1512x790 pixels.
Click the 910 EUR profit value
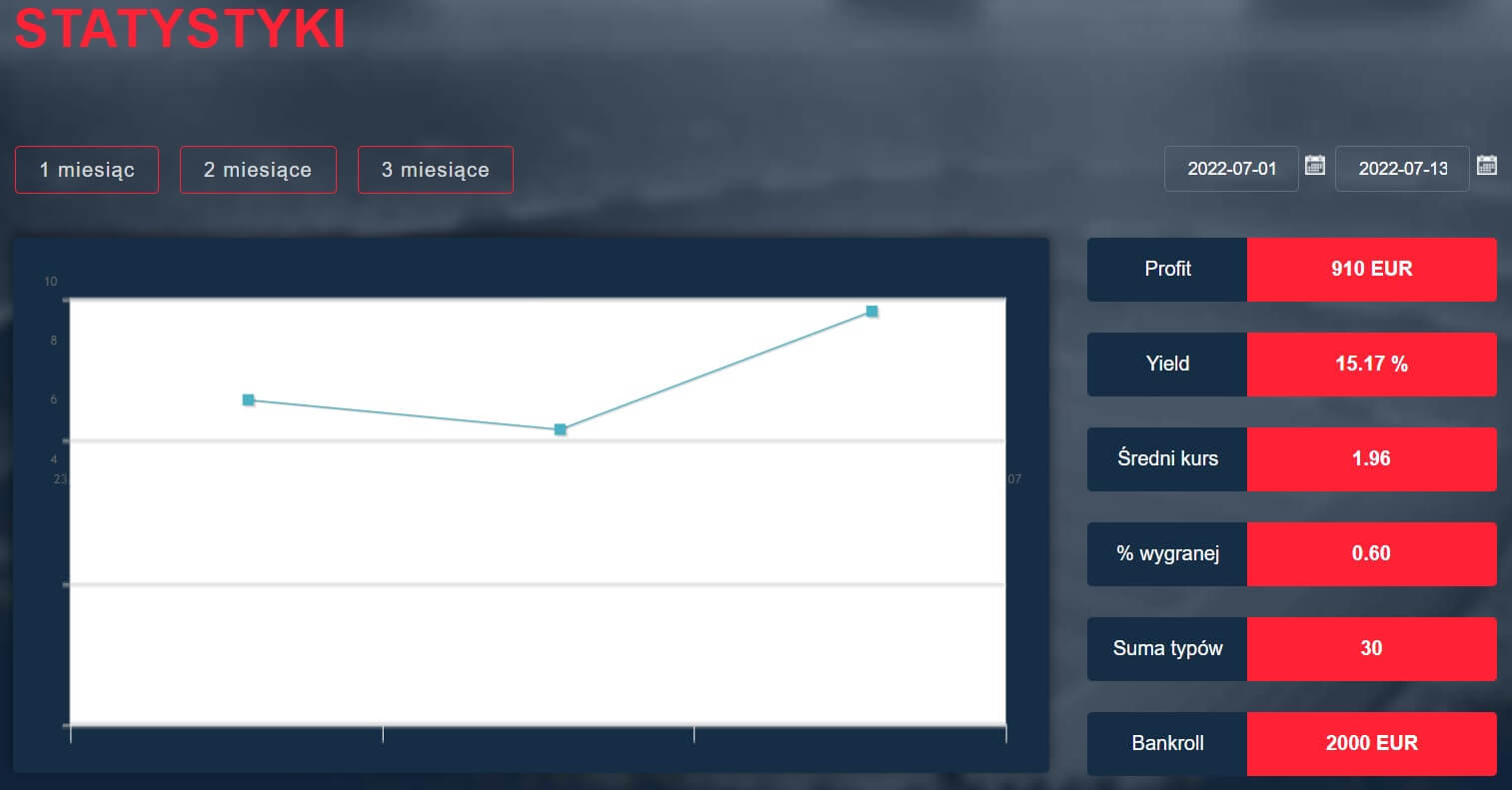tap(1371, 269)
